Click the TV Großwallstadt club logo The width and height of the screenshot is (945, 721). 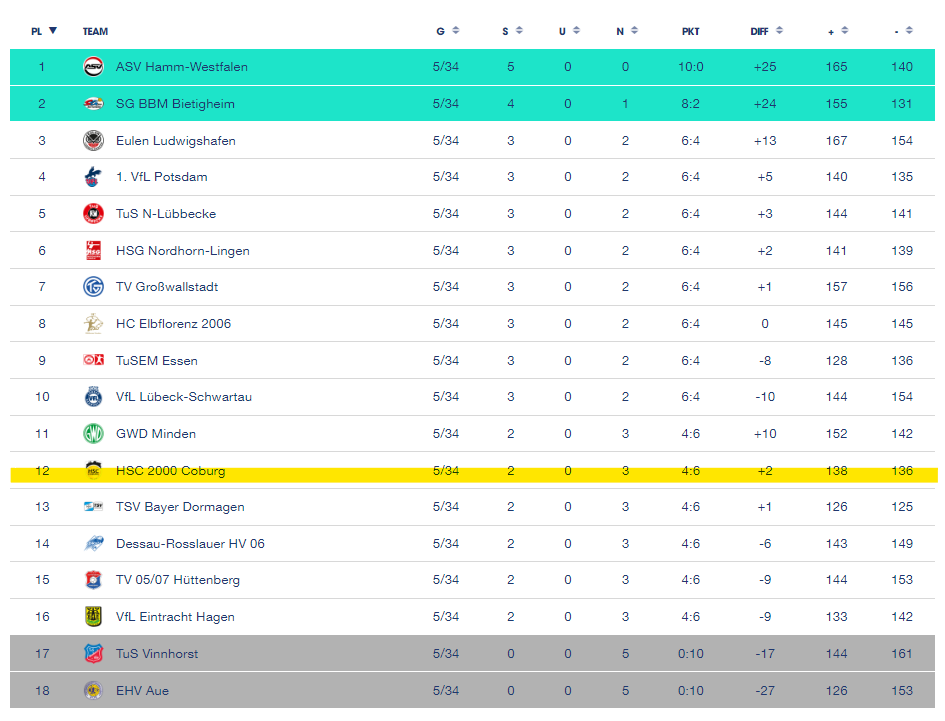pyautogui.click(x=93, y=287)
